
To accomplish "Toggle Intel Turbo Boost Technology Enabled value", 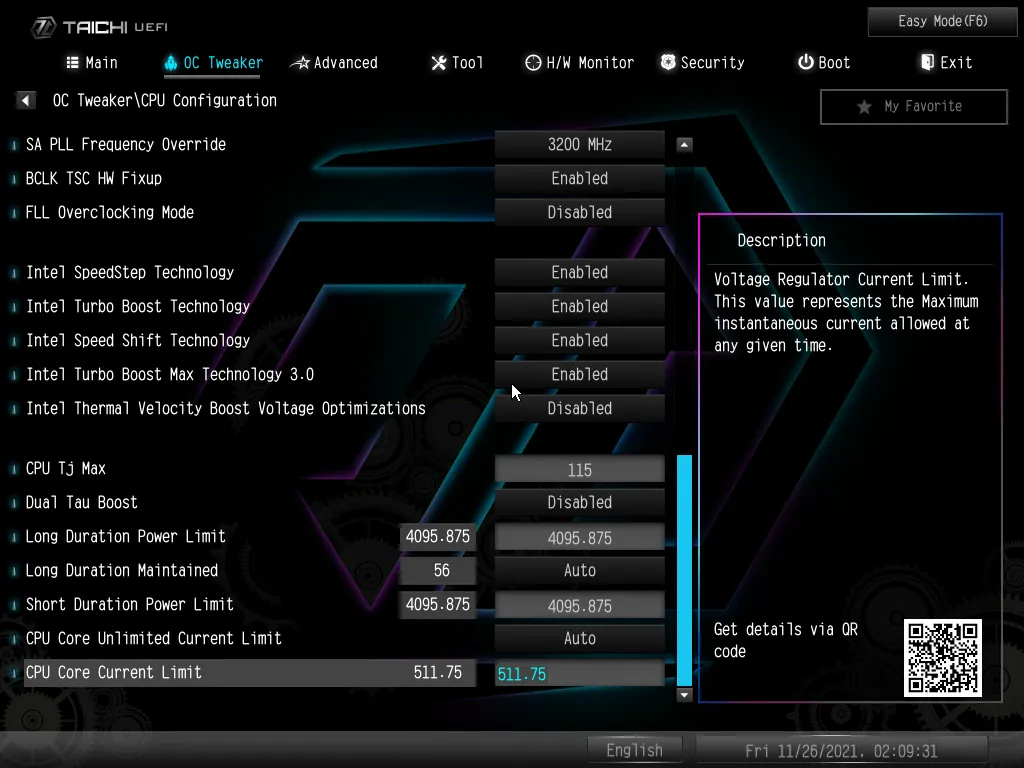I will click(x=580, y=306).
